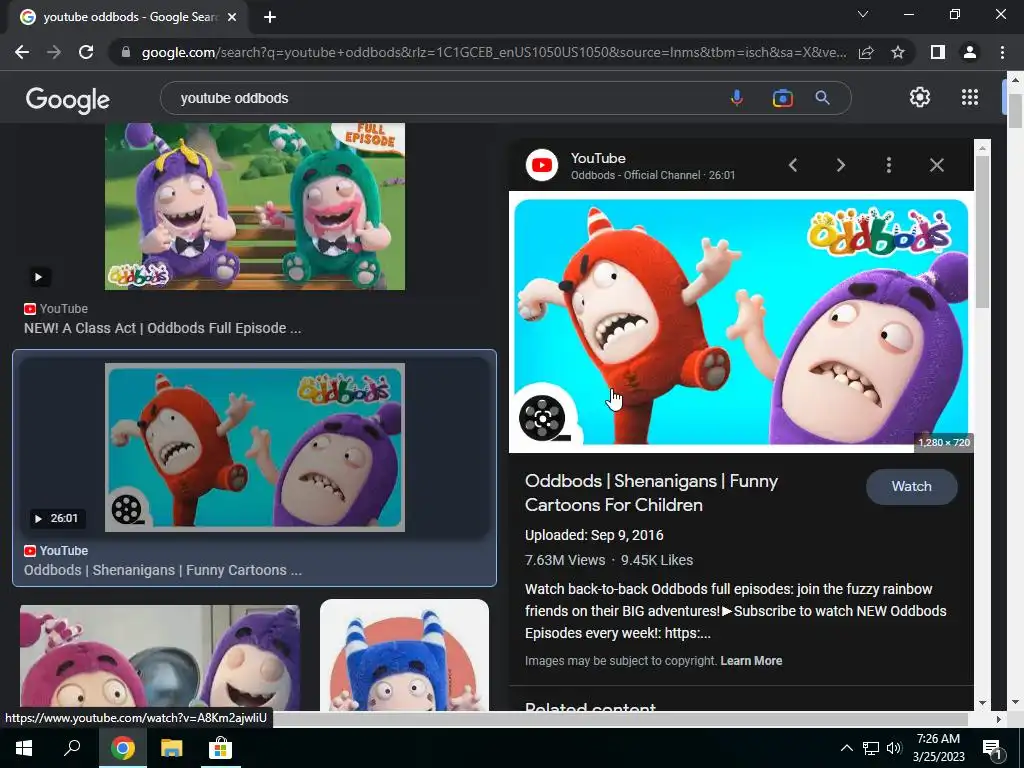Click the preview panel scrollbar thumb
This screenshot has height=768, width=1024.
982,232
